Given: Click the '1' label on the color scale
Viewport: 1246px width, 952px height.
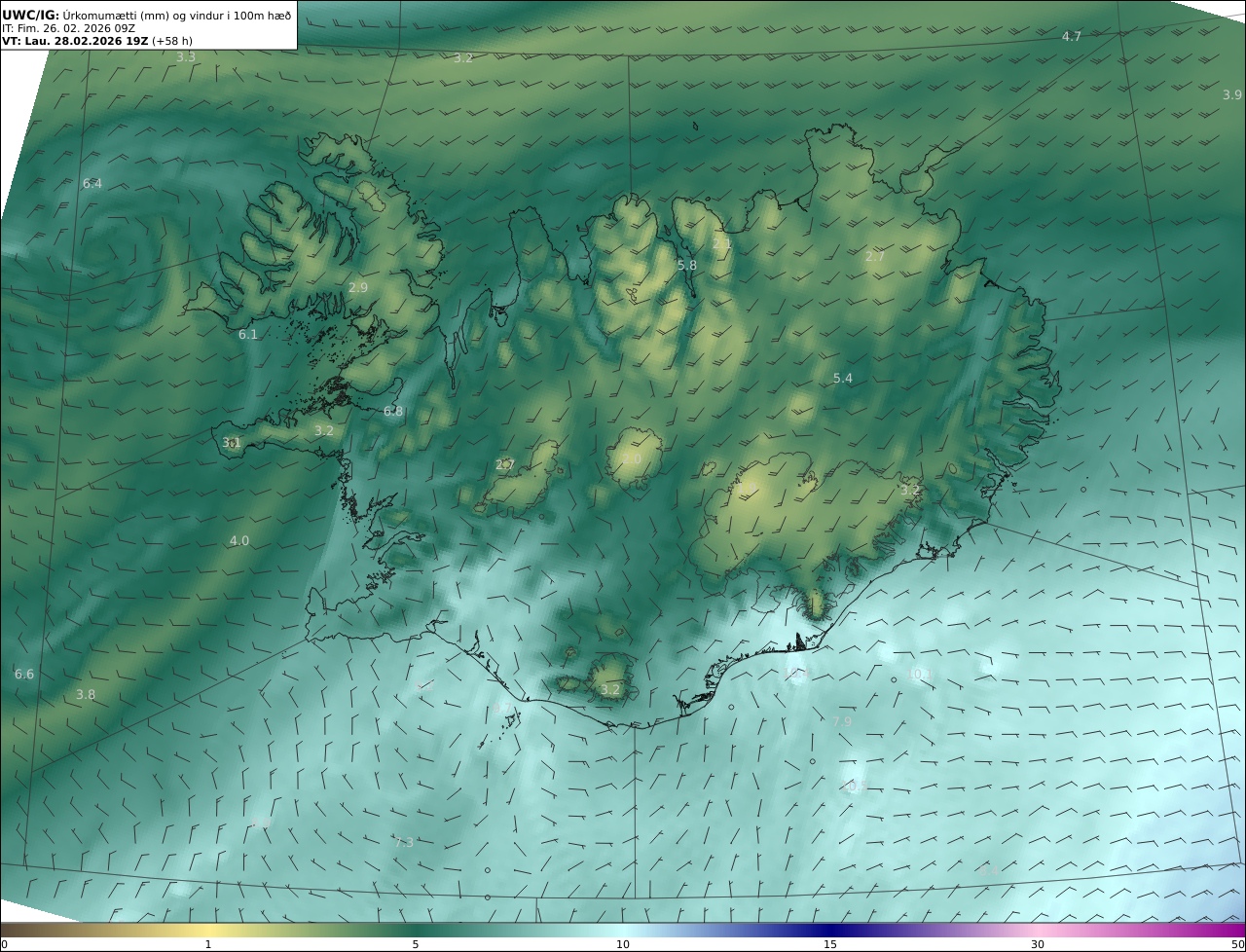Looking at the screenshot, I should 208,944.
